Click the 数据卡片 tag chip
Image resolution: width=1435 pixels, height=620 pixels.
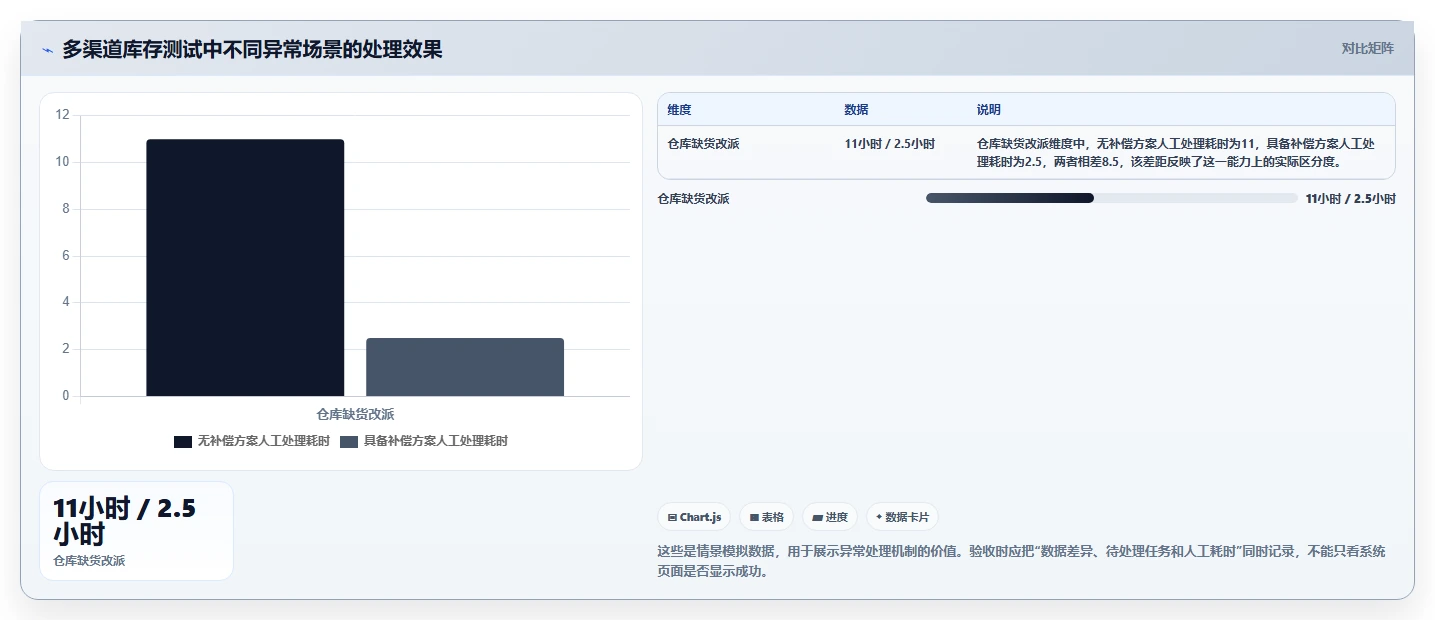(x=902, y=517)
